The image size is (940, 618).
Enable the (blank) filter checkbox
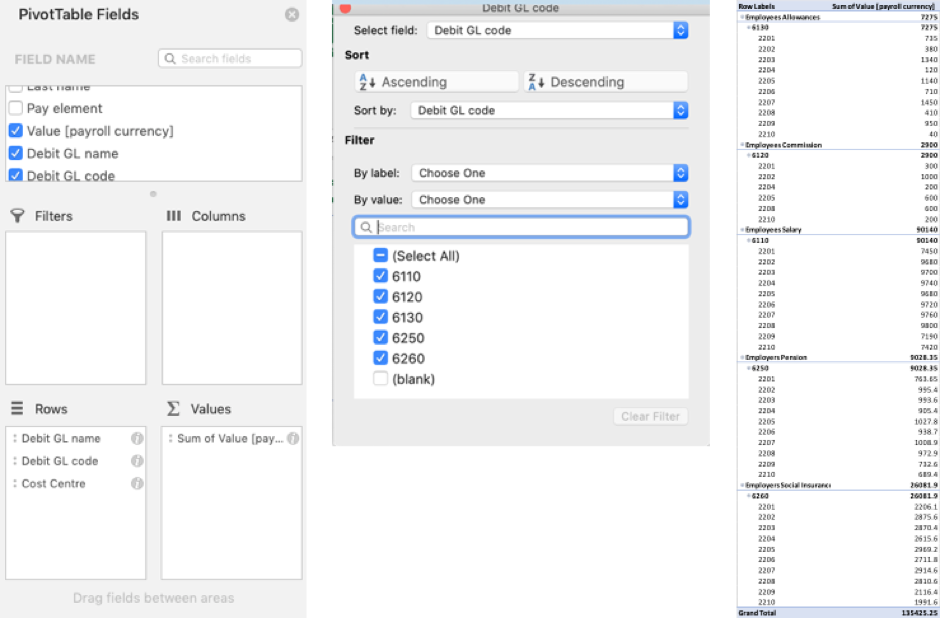380,379
